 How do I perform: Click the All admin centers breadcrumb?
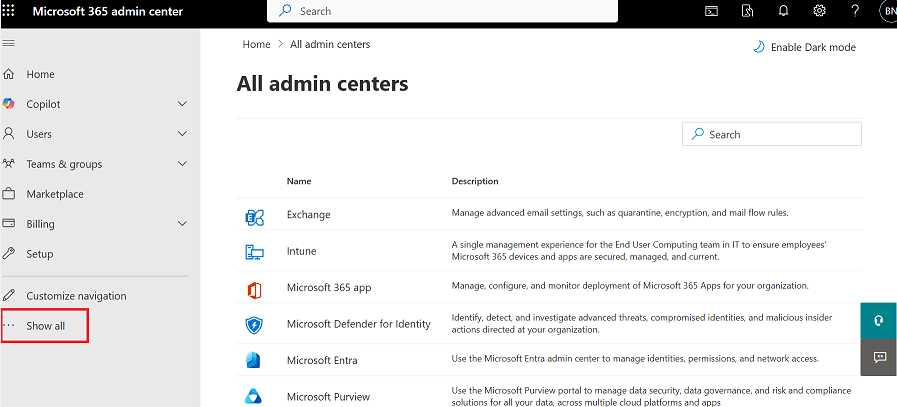(330, 44)
